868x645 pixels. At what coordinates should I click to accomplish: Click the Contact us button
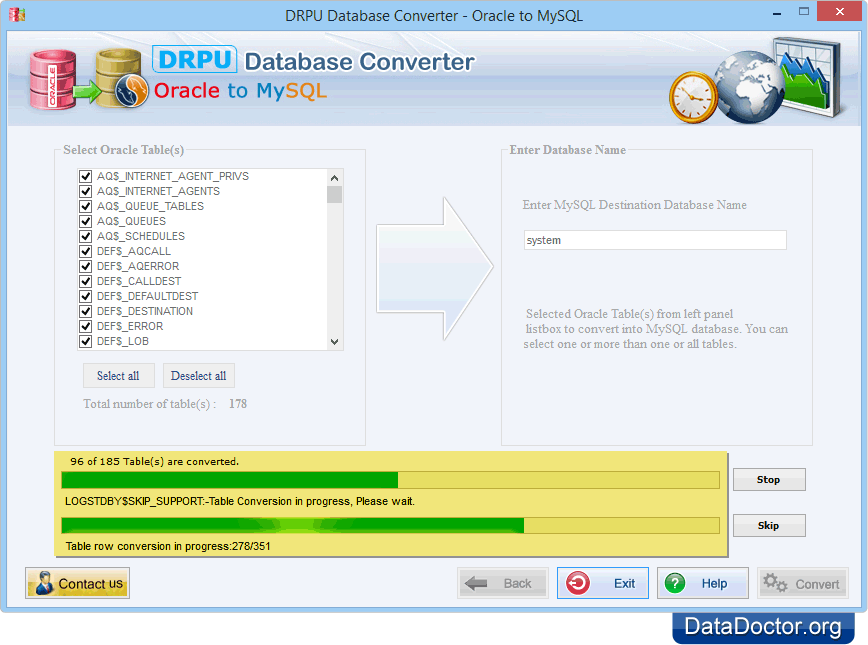pyautogui.click(x=78, y=583)
